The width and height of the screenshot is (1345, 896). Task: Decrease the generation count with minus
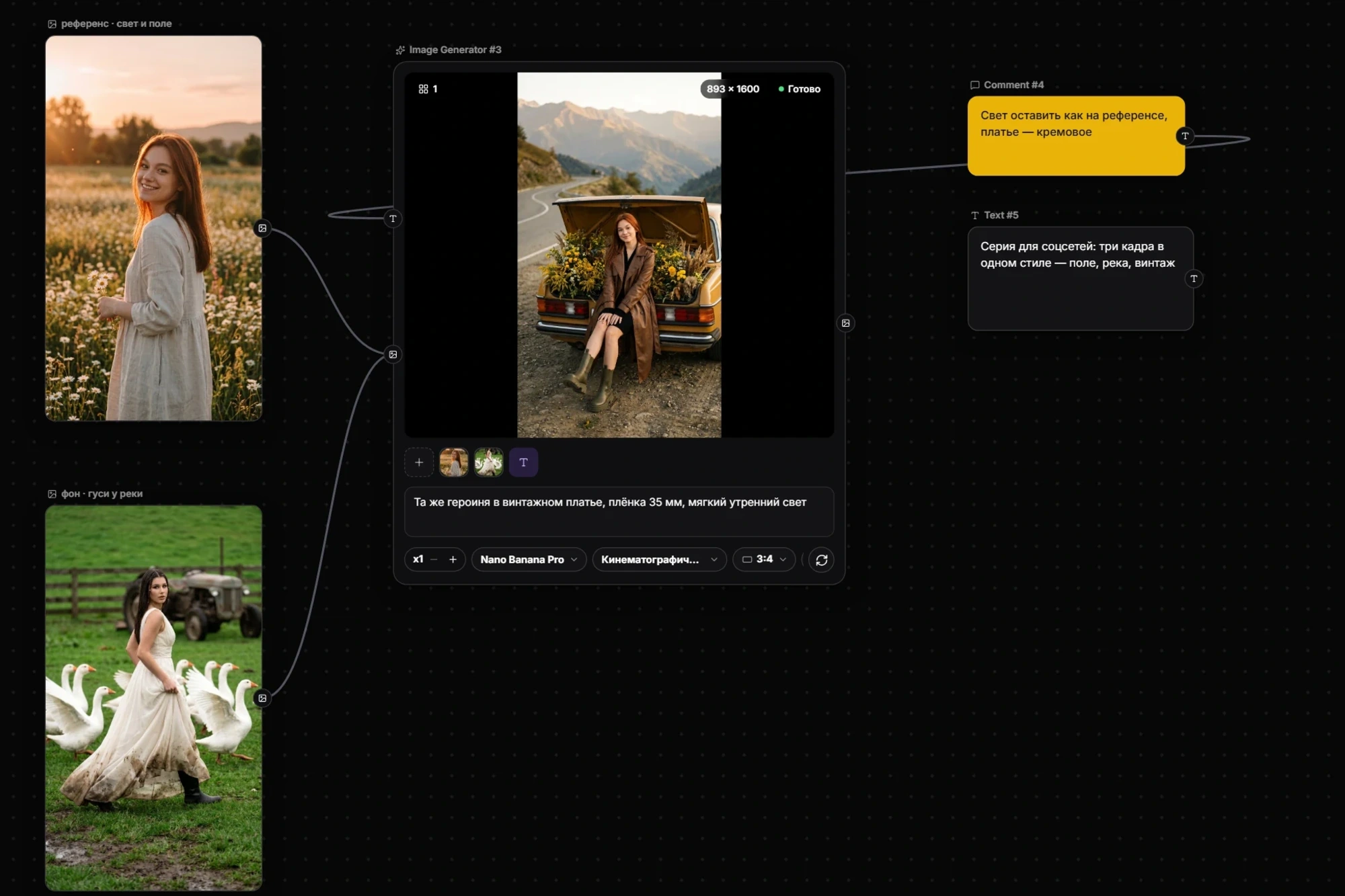coord(434,559)
